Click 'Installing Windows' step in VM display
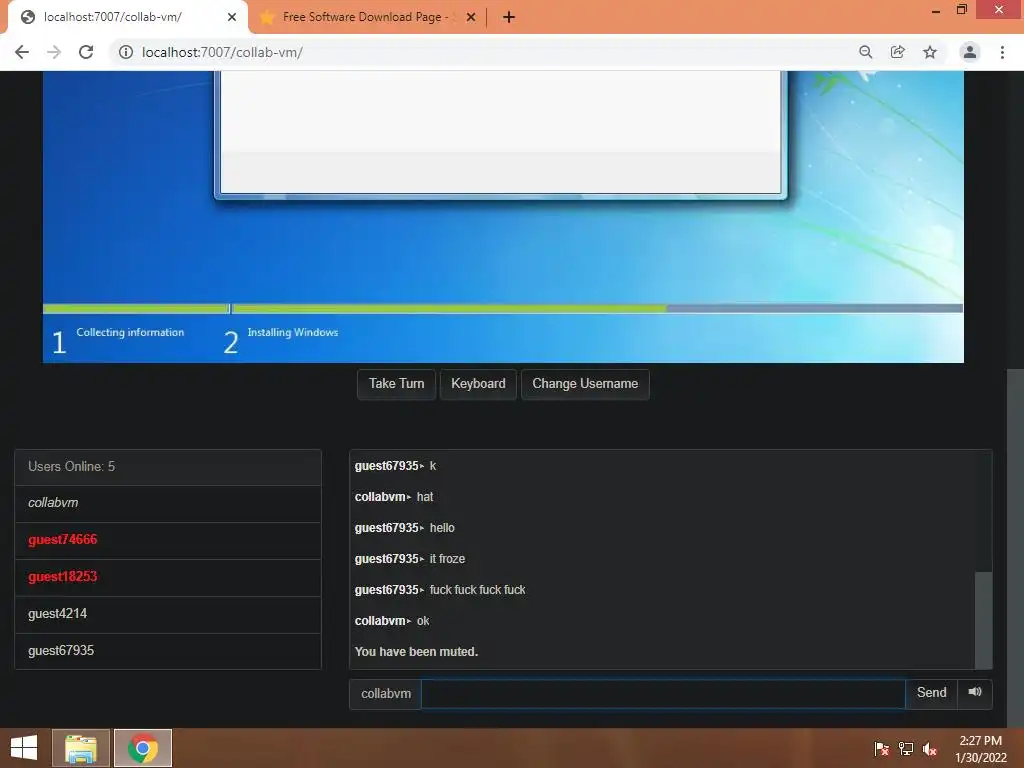 293,332
